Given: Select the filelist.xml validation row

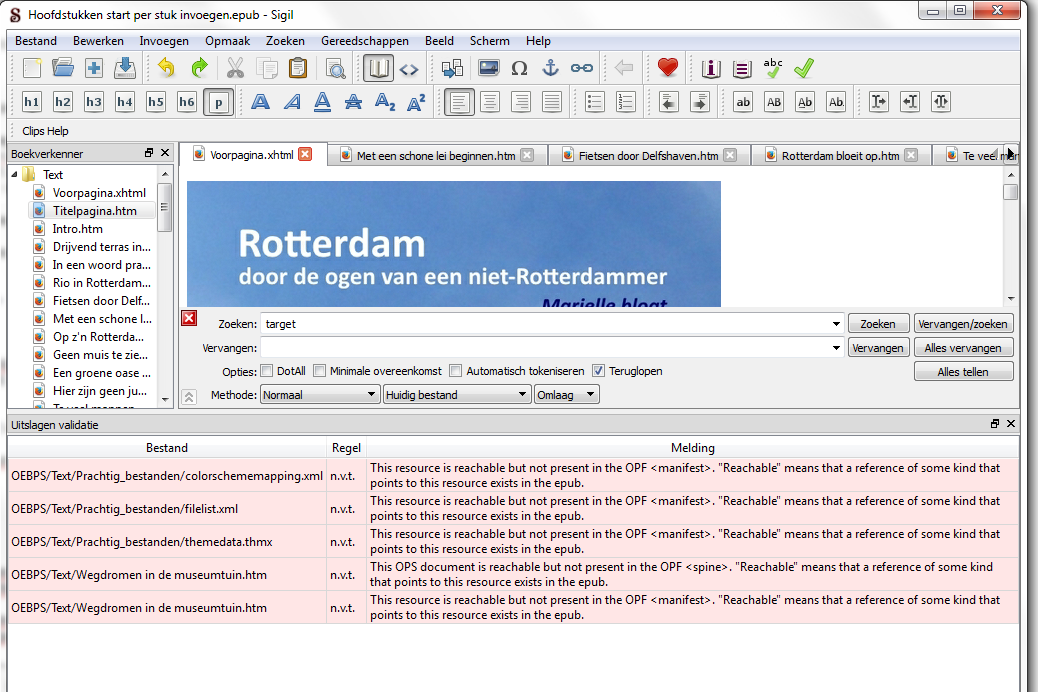Looking at the screenshot, I should [x=513, y=509].
